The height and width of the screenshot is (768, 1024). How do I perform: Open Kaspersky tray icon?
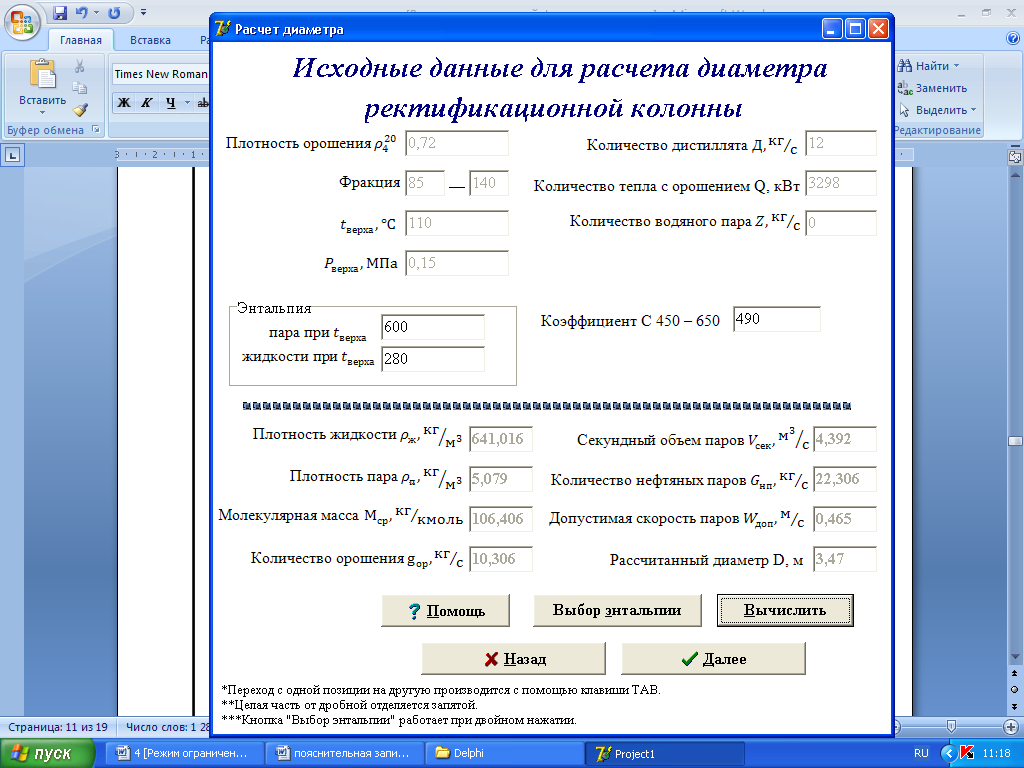click(x=967, y=753)
